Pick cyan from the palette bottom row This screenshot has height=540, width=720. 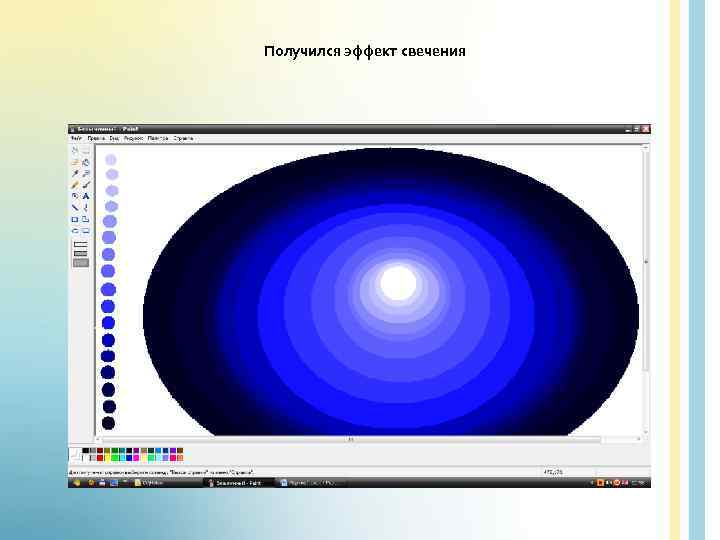click(x=122, y=458)
